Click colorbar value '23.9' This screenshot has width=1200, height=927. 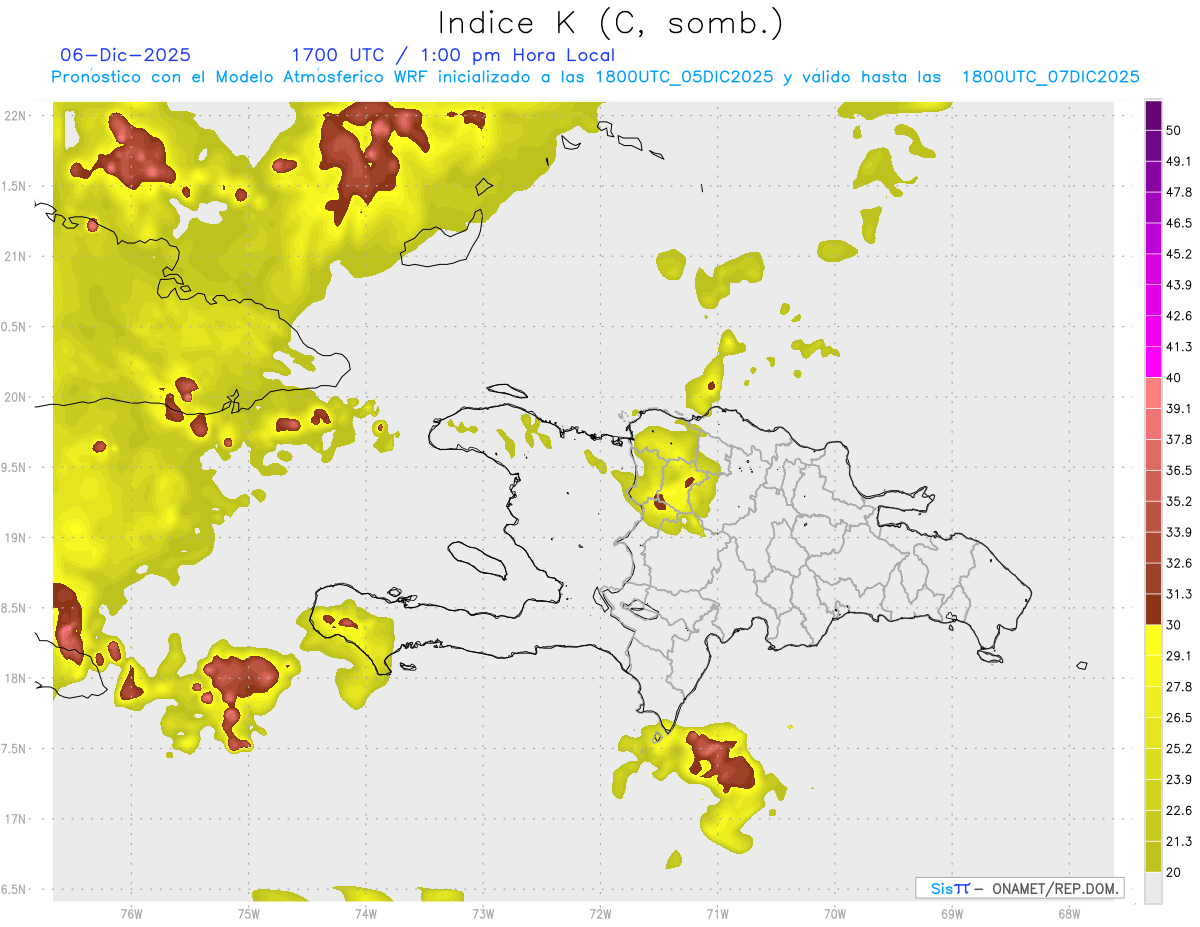pyautogui.click(x=1179, y=780)
